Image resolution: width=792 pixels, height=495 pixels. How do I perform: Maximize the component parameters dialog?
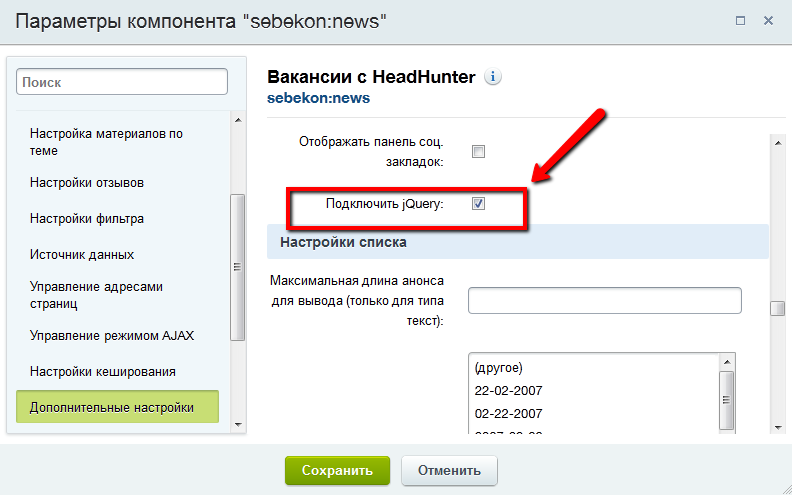pos(740,21)
